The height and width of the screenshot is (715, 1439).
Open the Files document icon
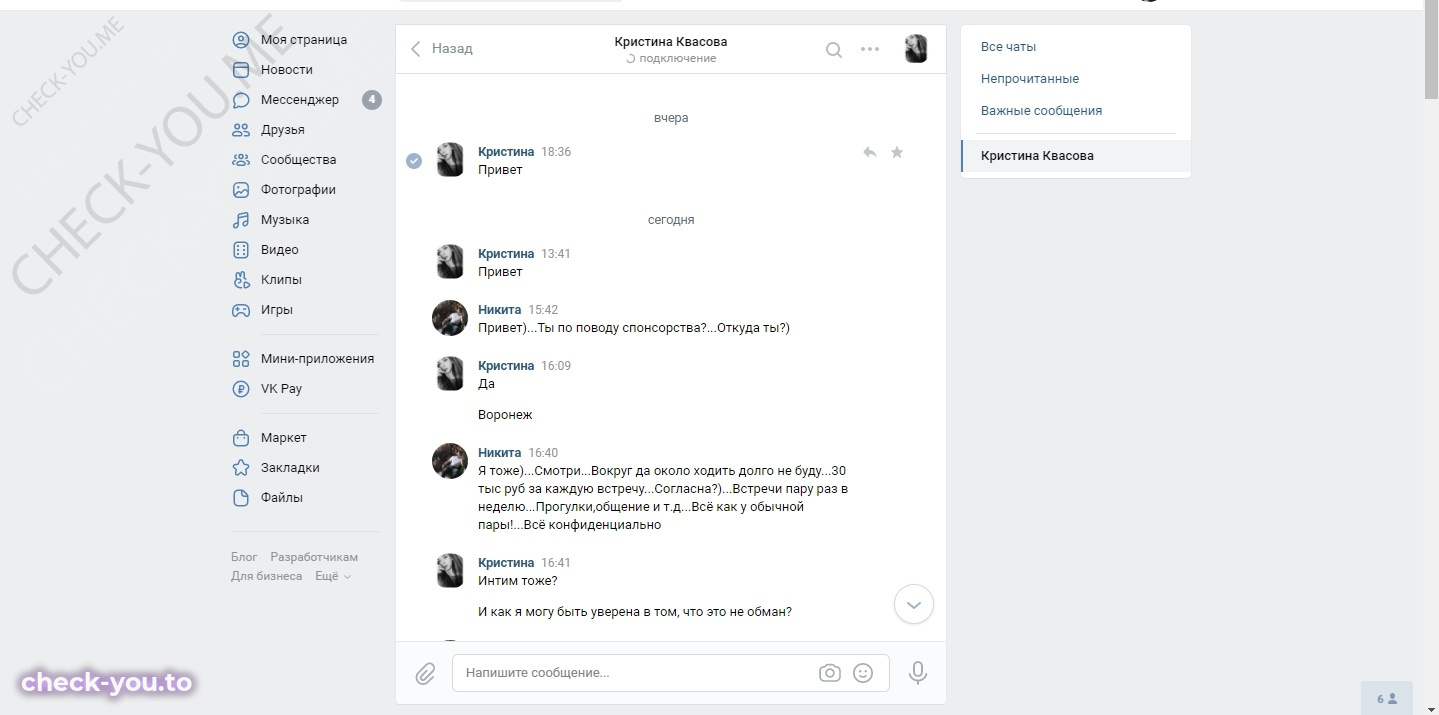241,498
